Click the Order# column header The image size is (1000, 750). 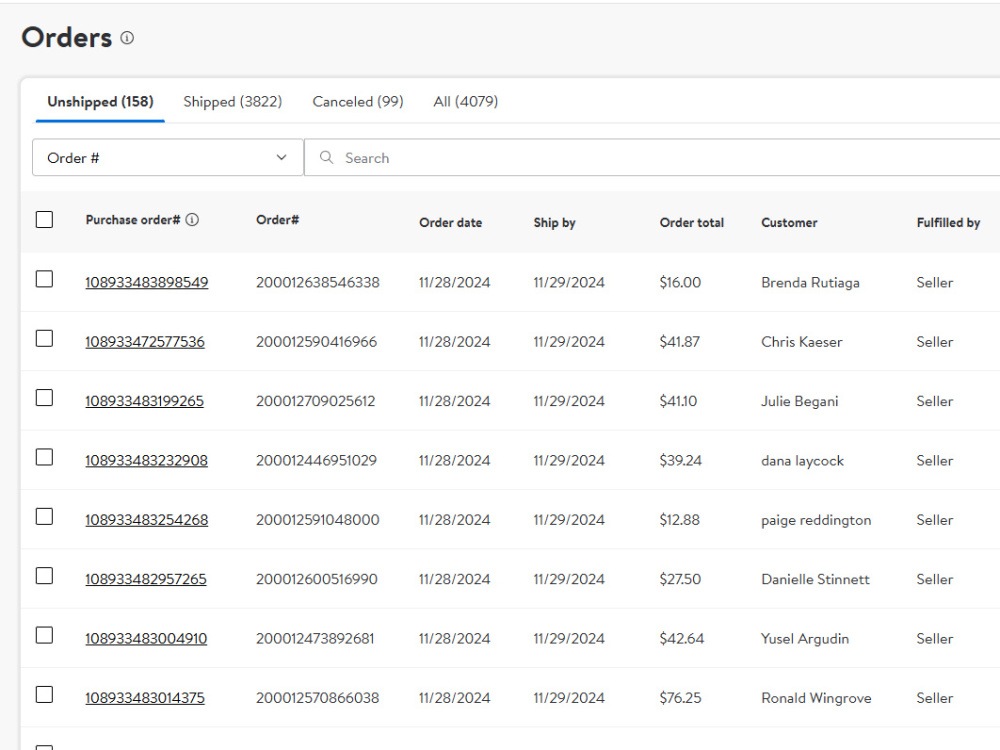277,220
